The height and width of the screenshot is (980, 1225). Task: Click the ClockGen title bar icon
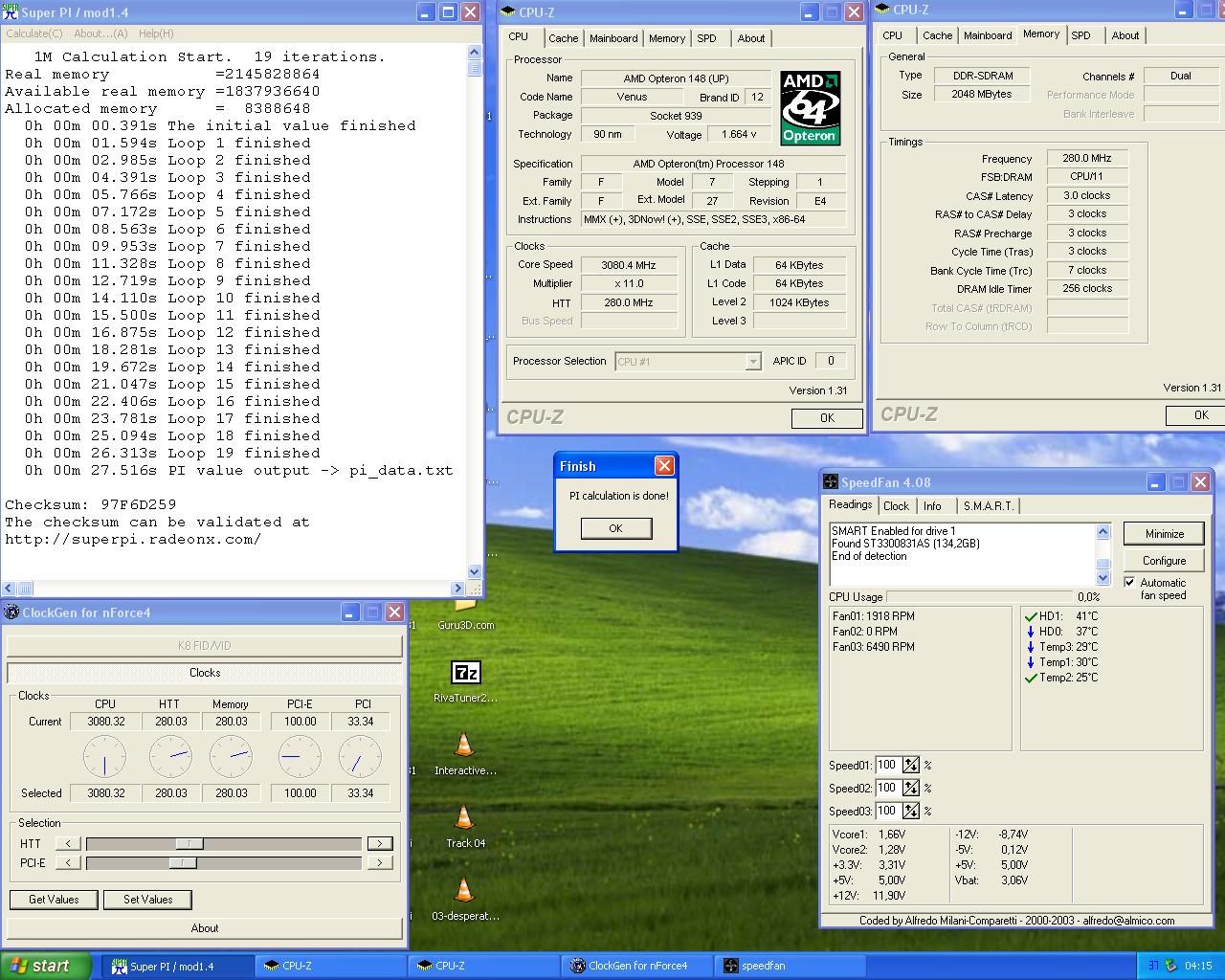point(11,612)
